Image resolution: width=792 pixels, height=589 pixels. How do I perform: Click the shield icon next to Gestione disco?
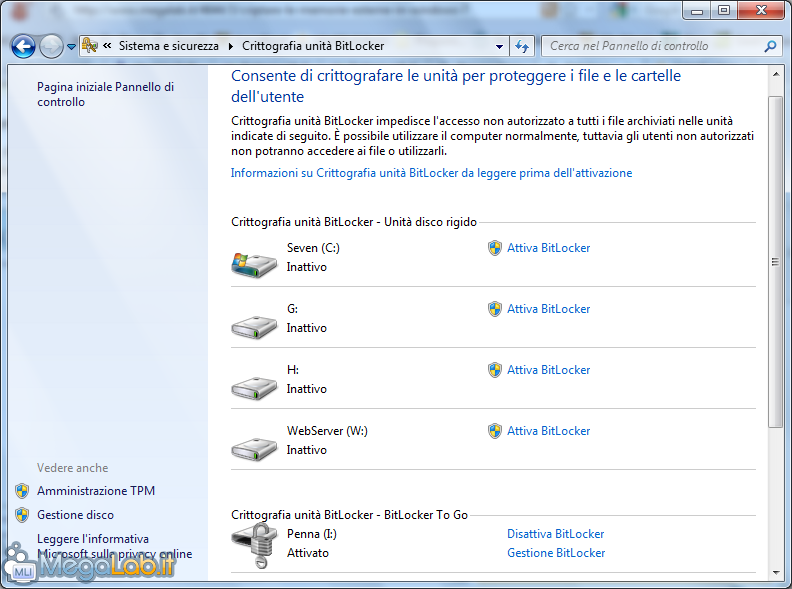click(22, 515)
